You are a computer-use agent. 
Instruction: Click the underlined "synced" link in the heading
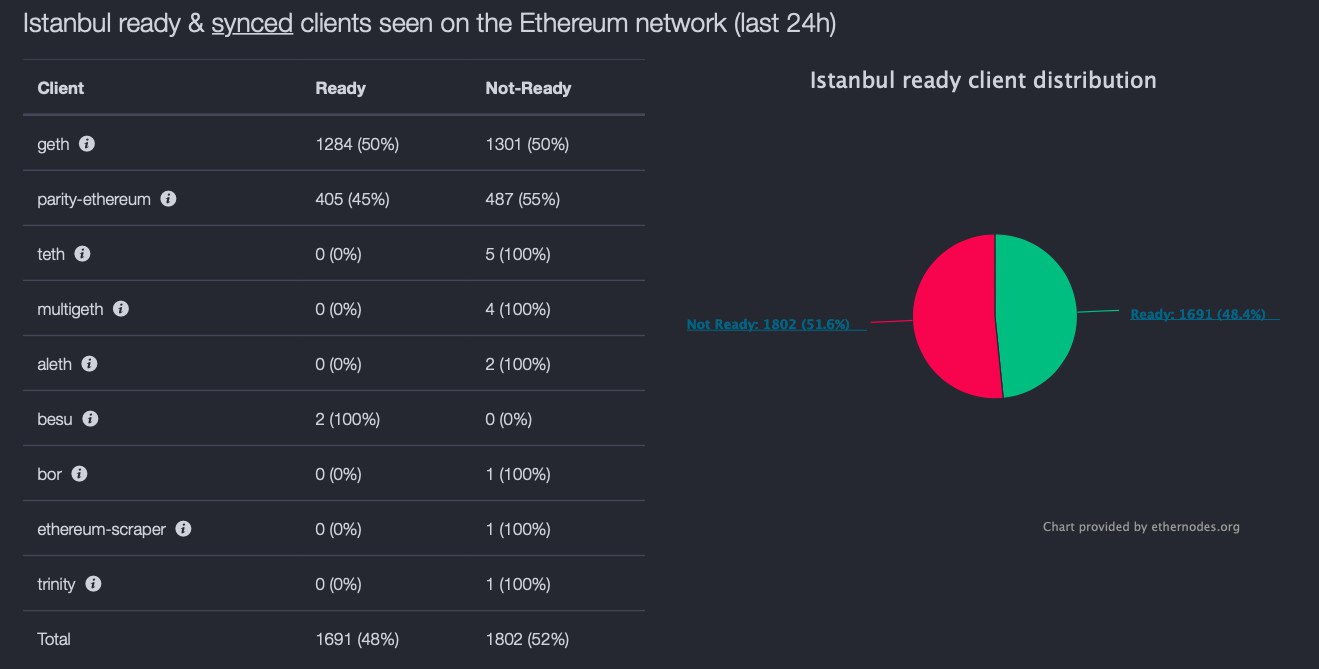click(x=252, y=24)
